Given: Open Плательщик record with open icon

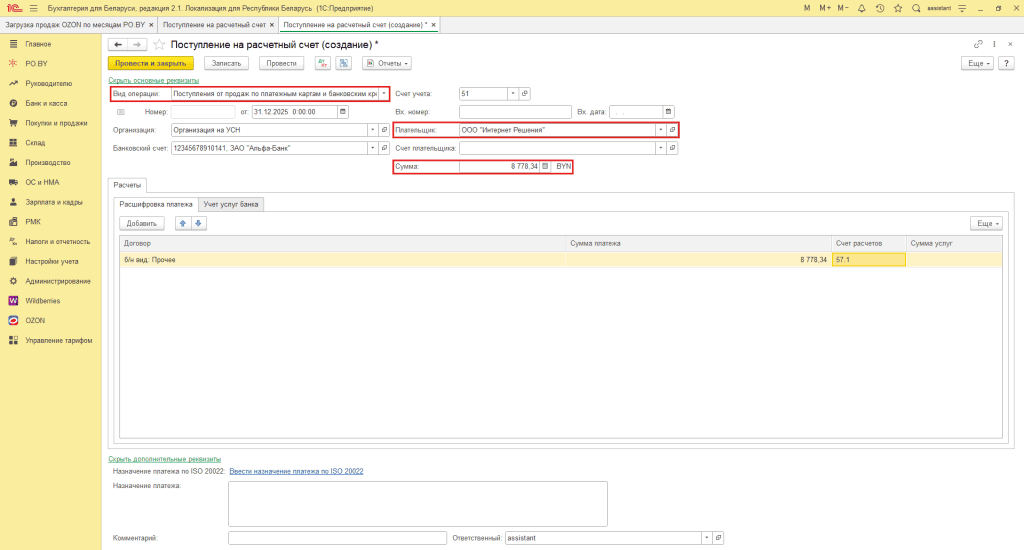Looking at the screenshot, I should pyautogui.click(x=672, y=130).
